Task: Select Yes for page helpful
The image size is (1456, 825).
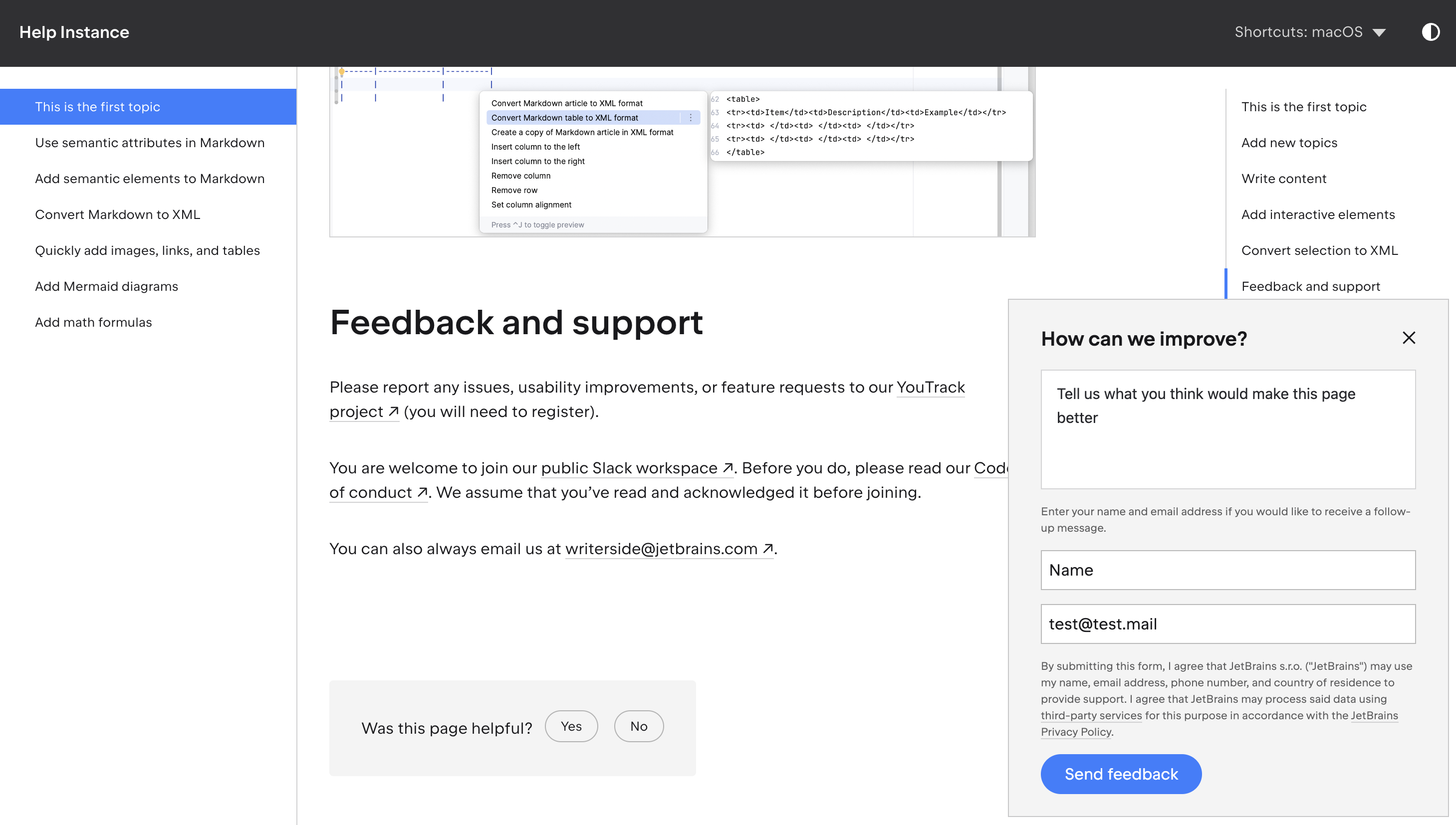Action: (x=571, y=726)
